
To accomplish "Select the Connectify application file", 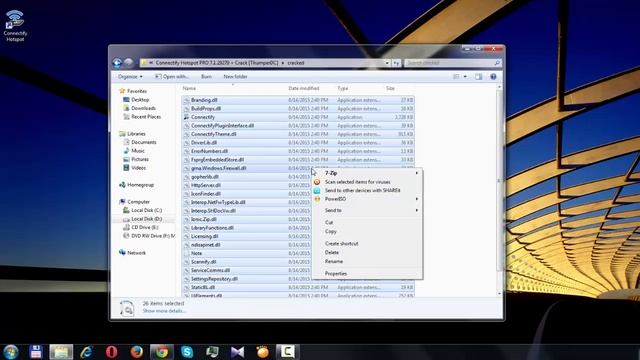I will point(298,117).
